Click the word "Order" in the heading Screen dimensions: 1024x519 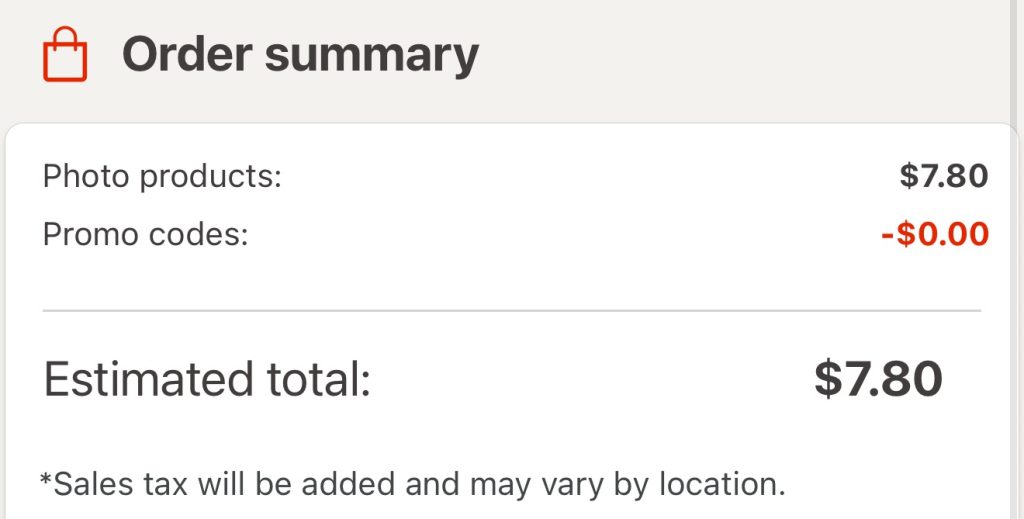[x=186, y=55]
